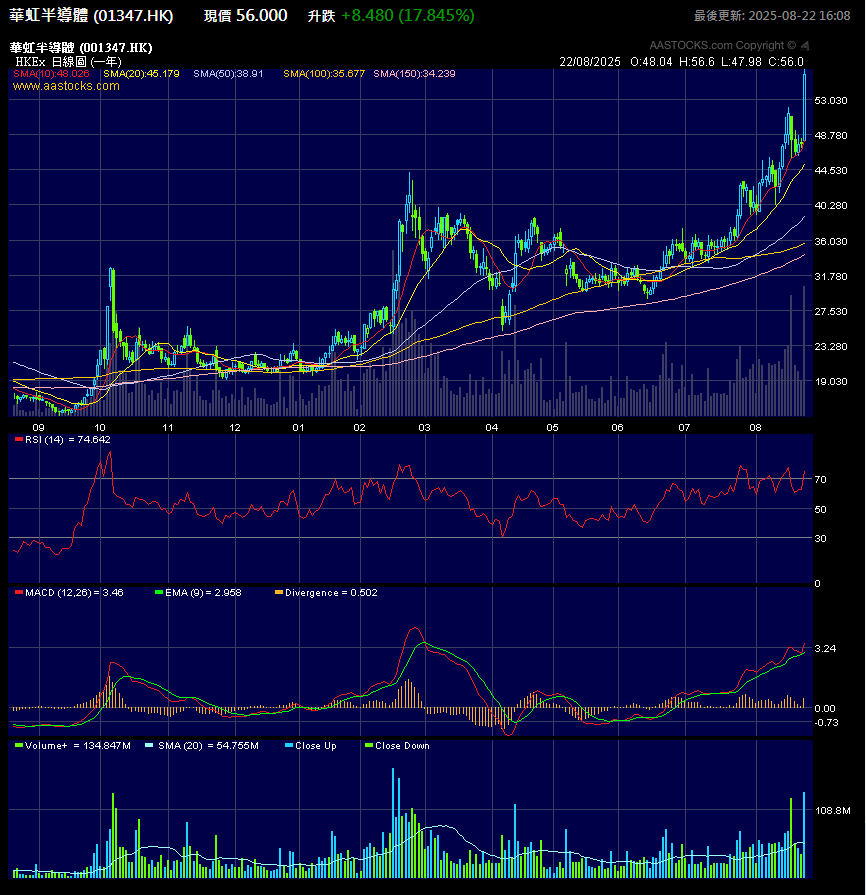Click the 40.280 price axis label
This screenshot has height=895, width=866.
tap(831, 205)
